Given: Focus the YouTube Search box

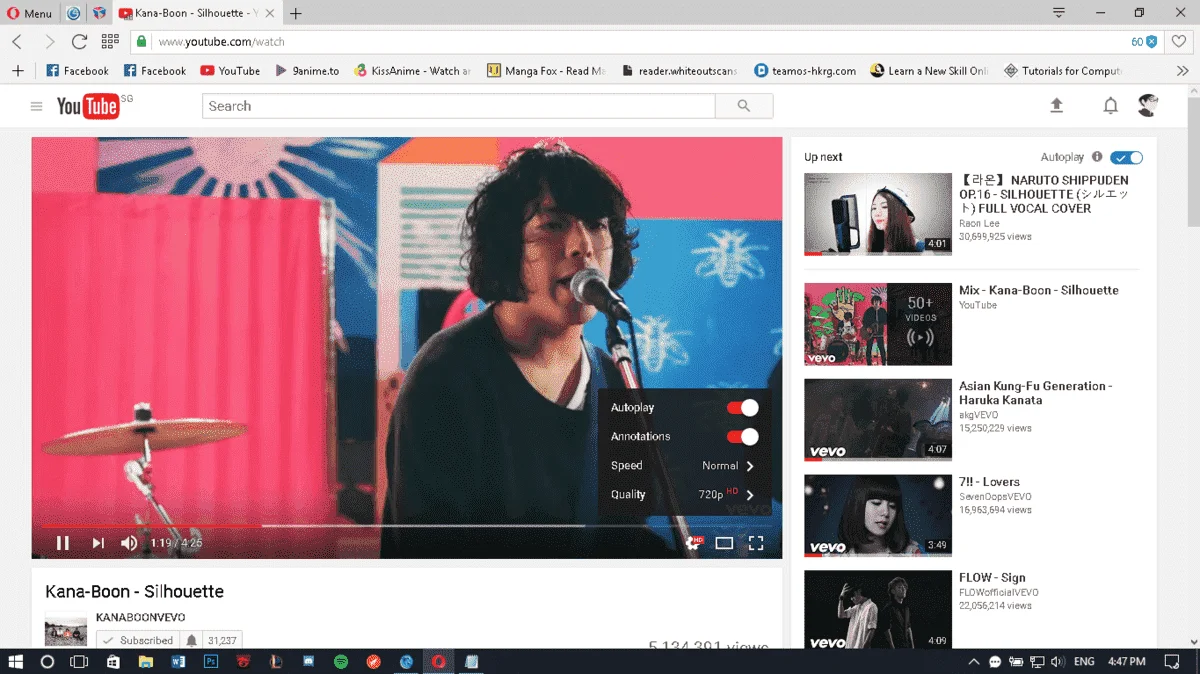Looking at the screenshot, I should 459,106.
